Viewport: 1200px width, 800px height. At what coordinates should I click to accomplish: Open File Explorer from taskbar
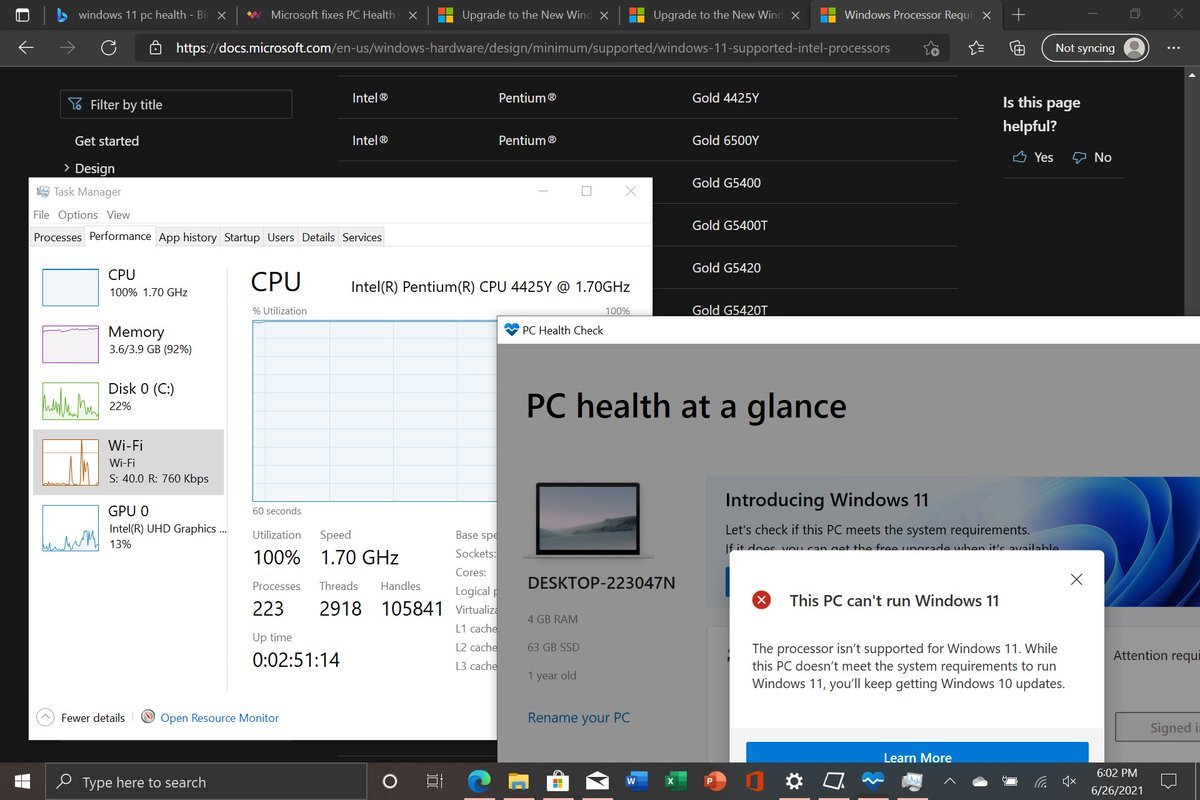point(517,781)
